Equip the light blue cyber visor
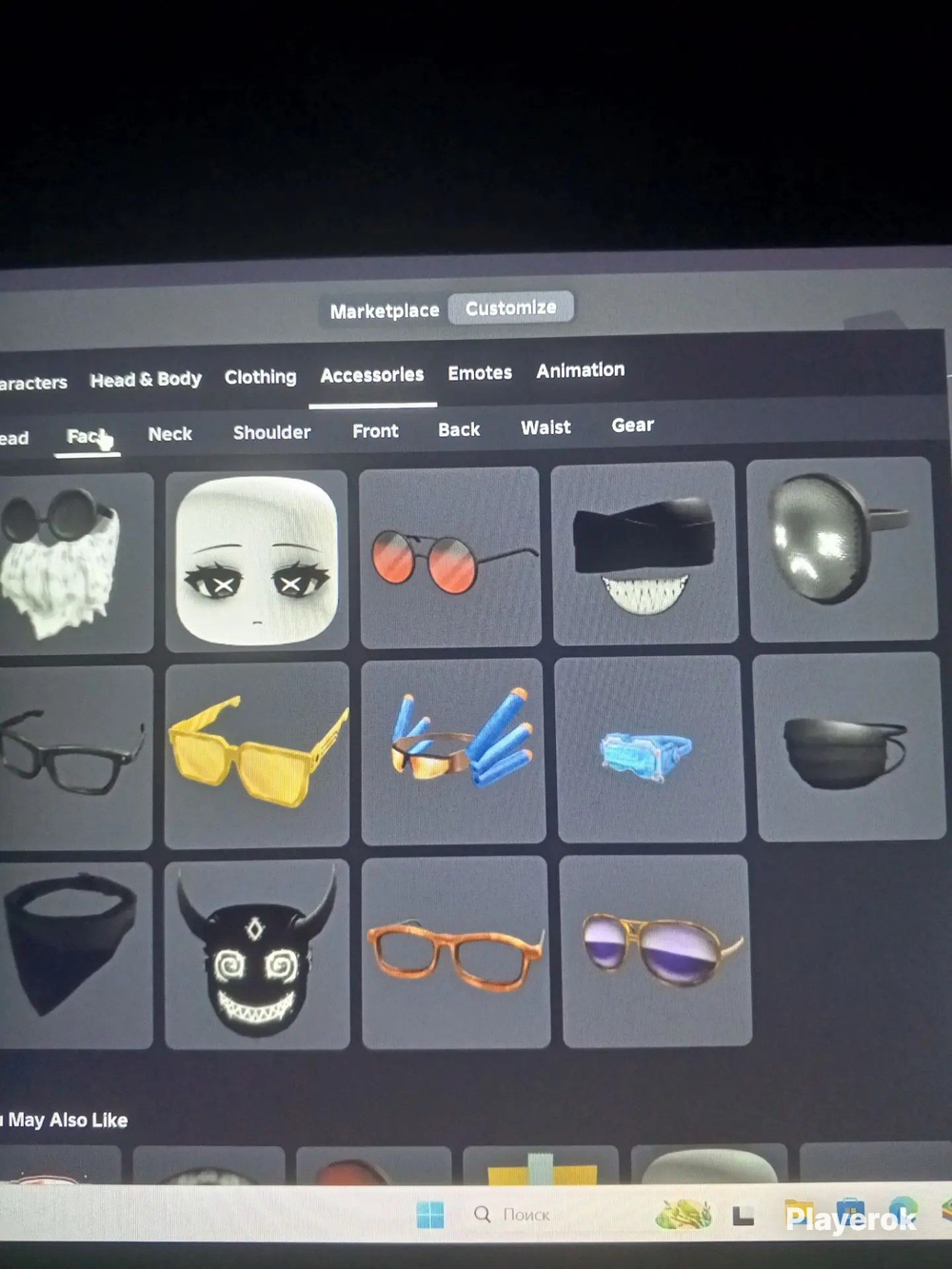 click(x=649, y=749)
